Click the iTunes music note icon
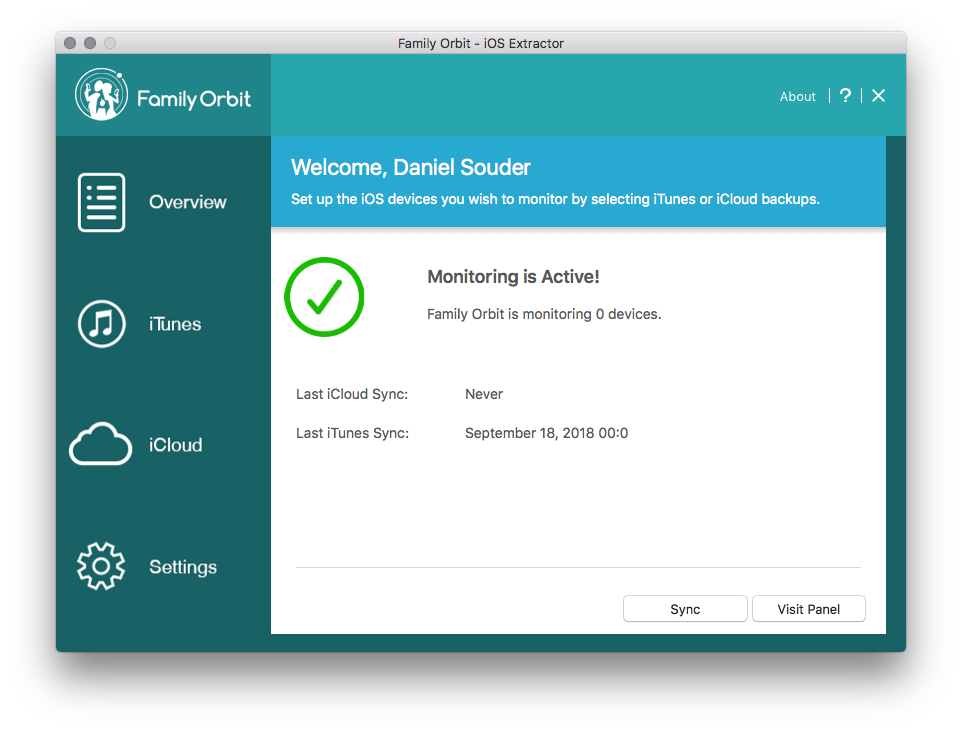 point(101,324)
